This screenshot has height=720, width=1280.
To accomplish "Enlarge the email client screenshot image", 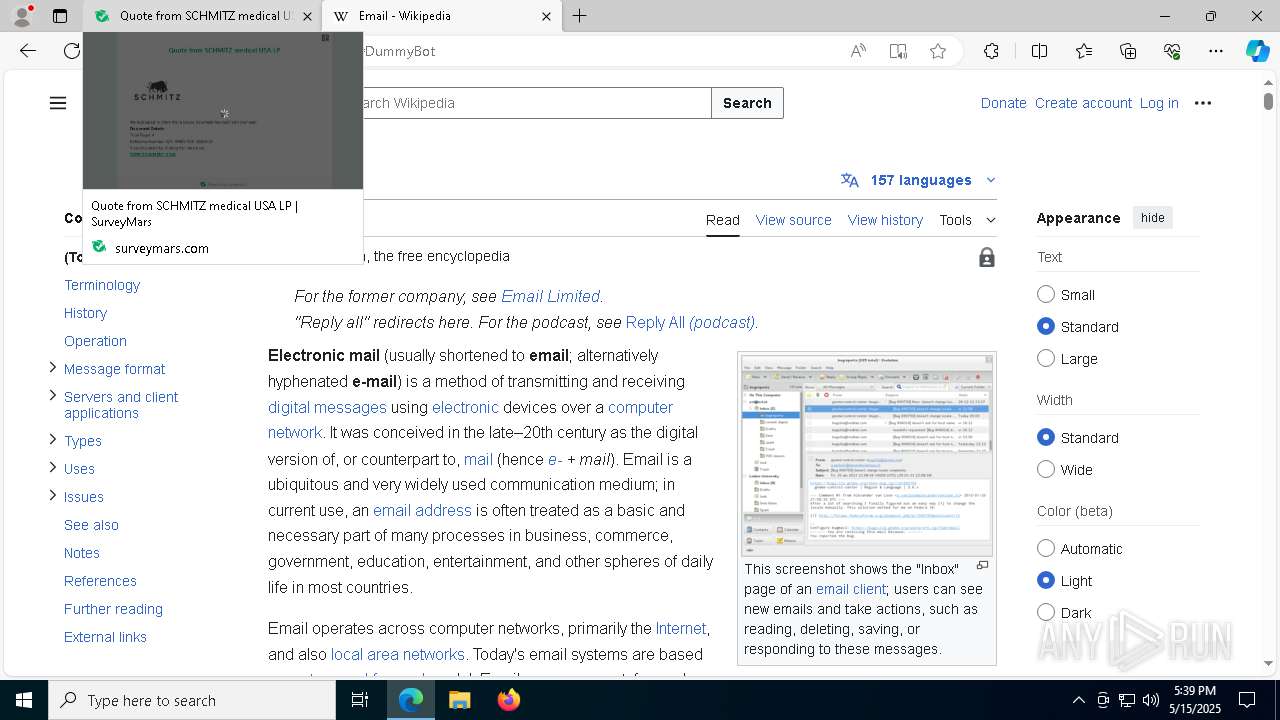I will point(982,566).
